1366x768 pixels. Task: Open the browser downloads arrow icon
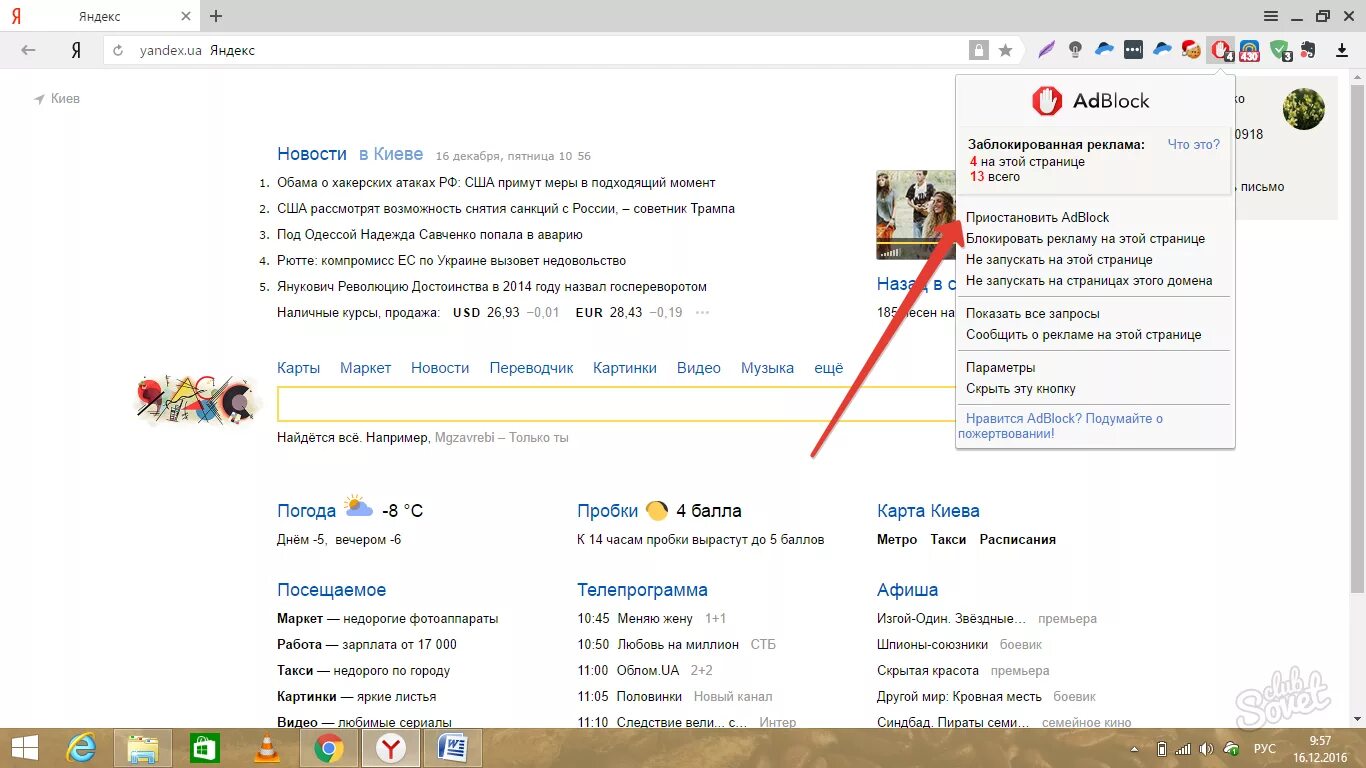tap(1342, 50)
